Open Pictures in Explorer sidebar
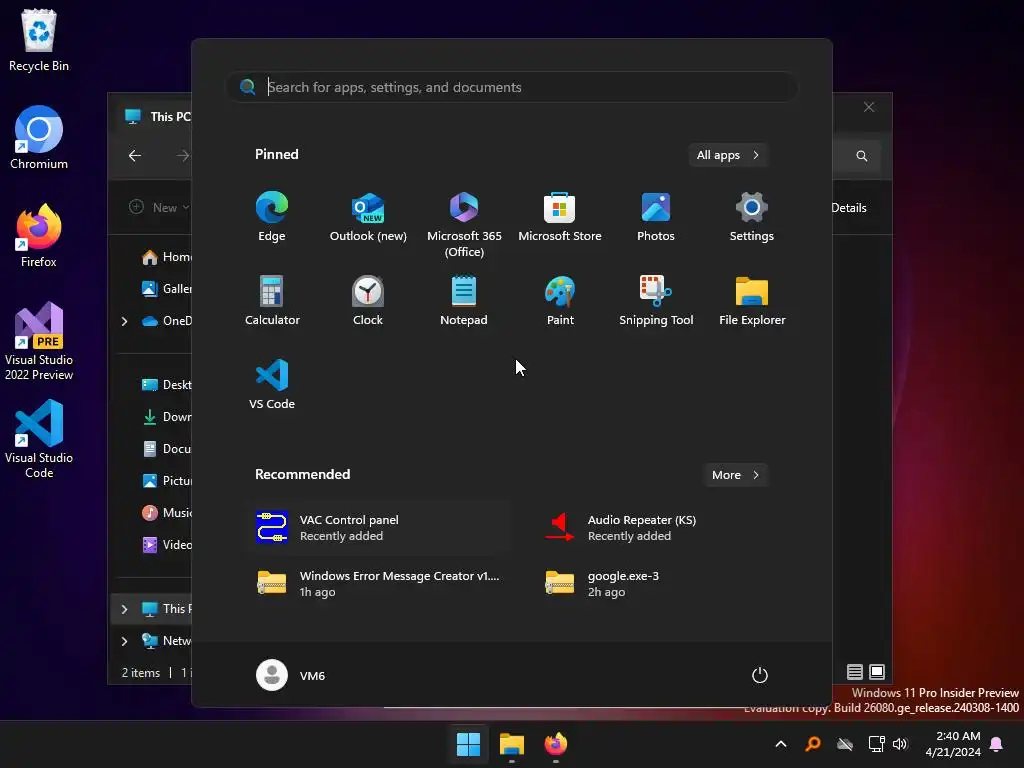Screen dimensions: 1024x768 (166, 481)
